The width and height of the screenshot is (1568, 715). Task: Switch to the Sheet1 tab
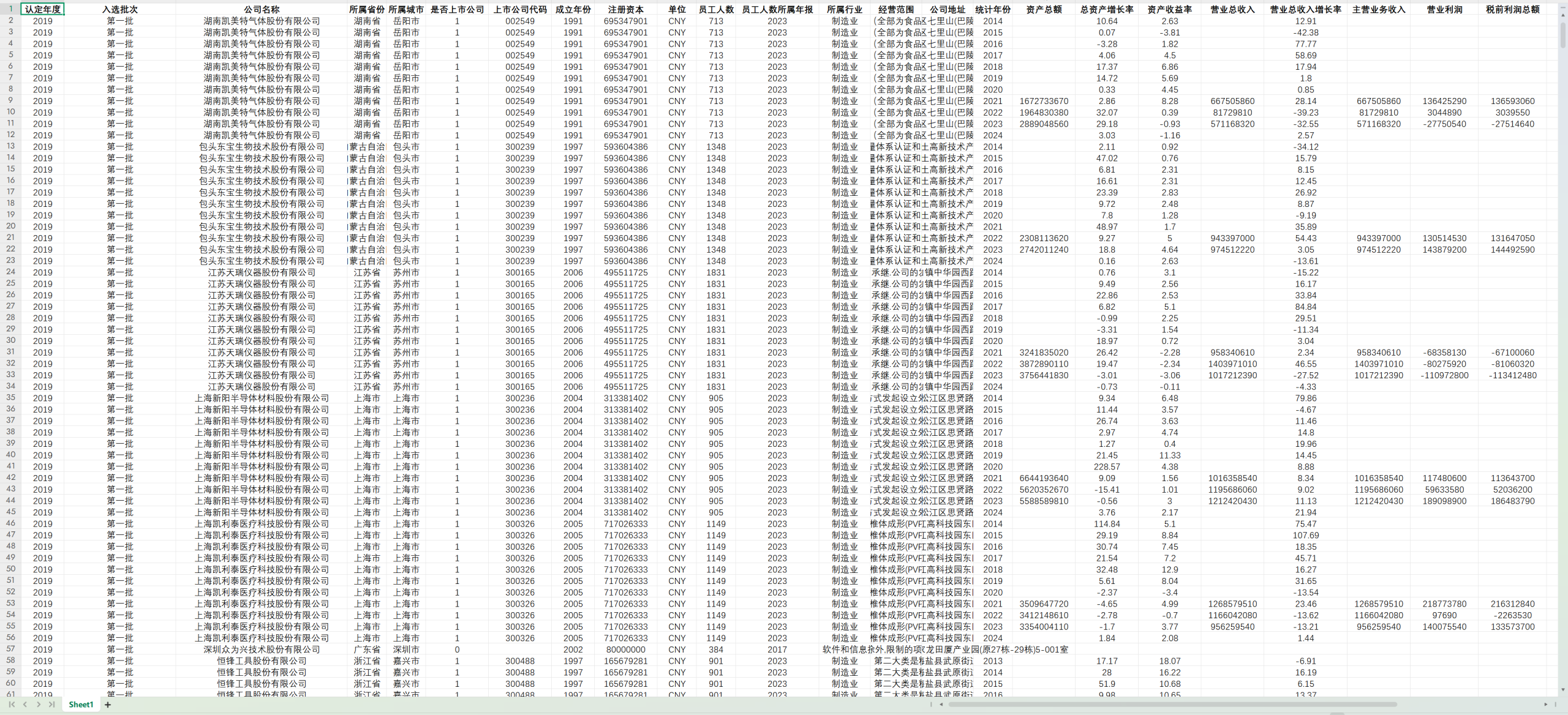click(x=81, y=705)
